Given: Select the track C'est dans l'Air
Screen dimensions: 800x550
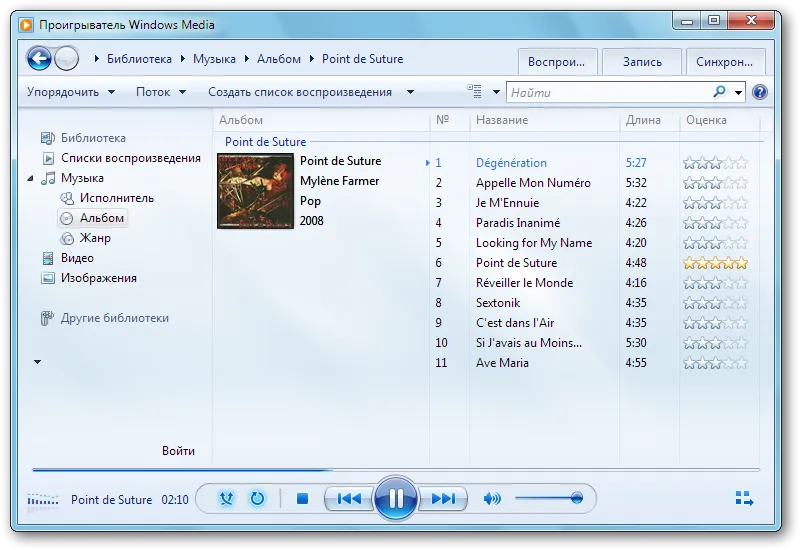Looking at the screenshot, I should [x=515, y=322].
